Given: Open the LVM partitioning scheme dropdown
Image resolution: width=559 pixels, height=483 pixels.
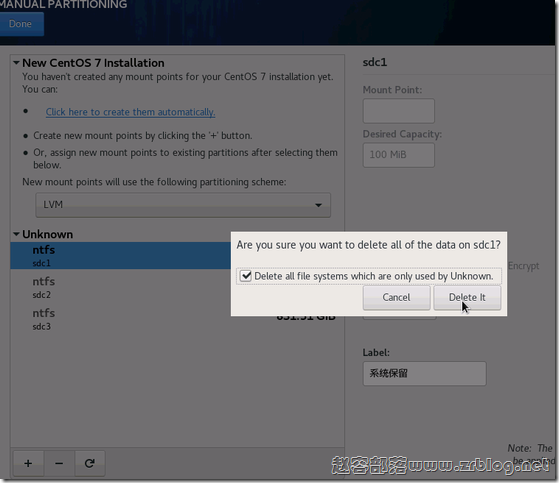Looking at the screenshot, I should click(x=183, y=205).
